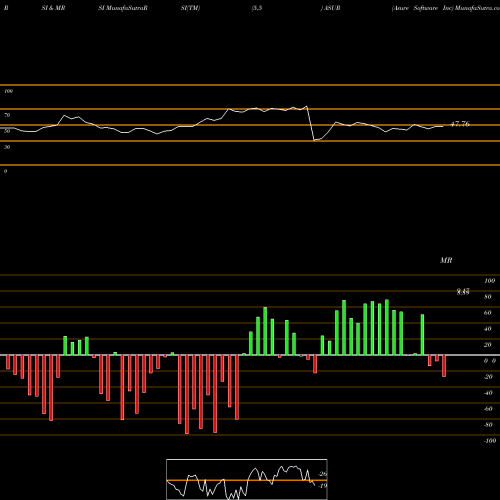This screenshot has width=500, height=500.
Task: Click the -19 value in mini chart
Action: pyautogui.click(x=323, y=486)
